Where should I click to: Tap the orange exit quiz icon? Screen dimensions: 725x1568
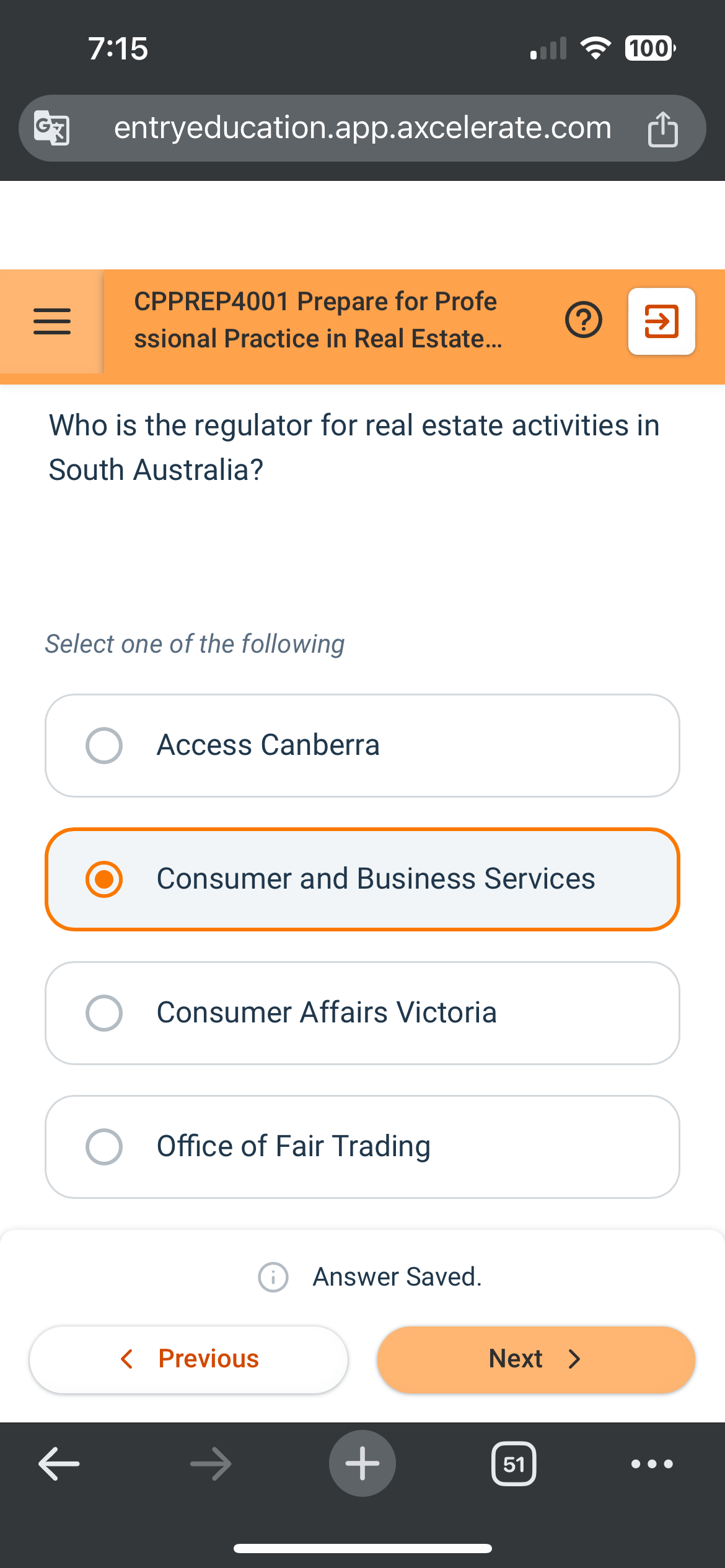click(x=661, y=321)
